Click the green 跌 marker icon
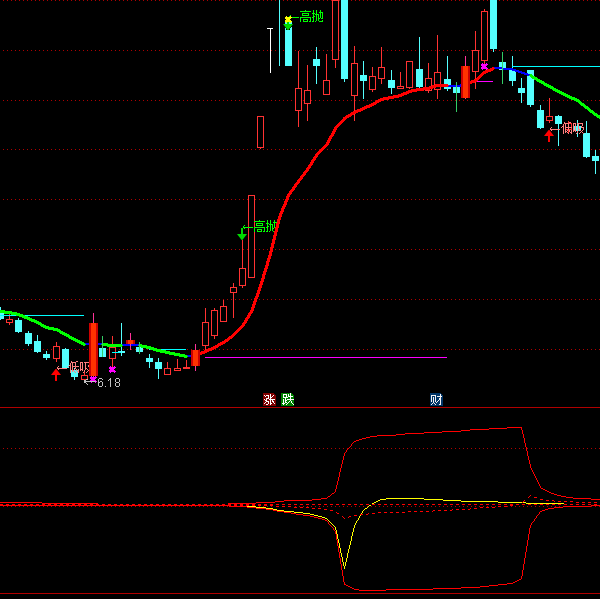This screenshot has width=600, height=599. click(x=288, y=400)
